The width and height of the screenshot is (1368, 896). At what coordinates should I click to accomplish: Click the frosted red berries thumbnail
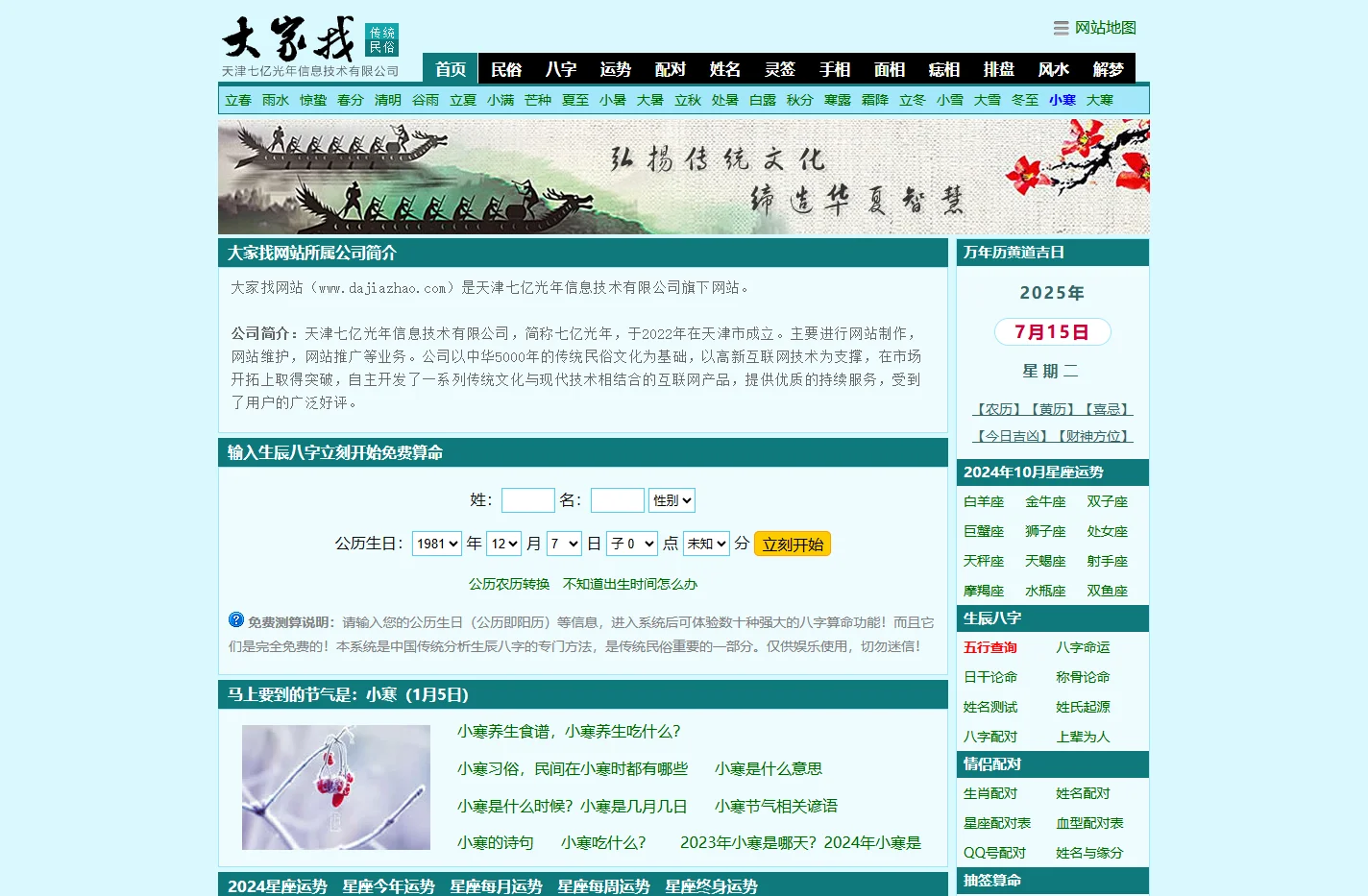click(x=336, y=787)
